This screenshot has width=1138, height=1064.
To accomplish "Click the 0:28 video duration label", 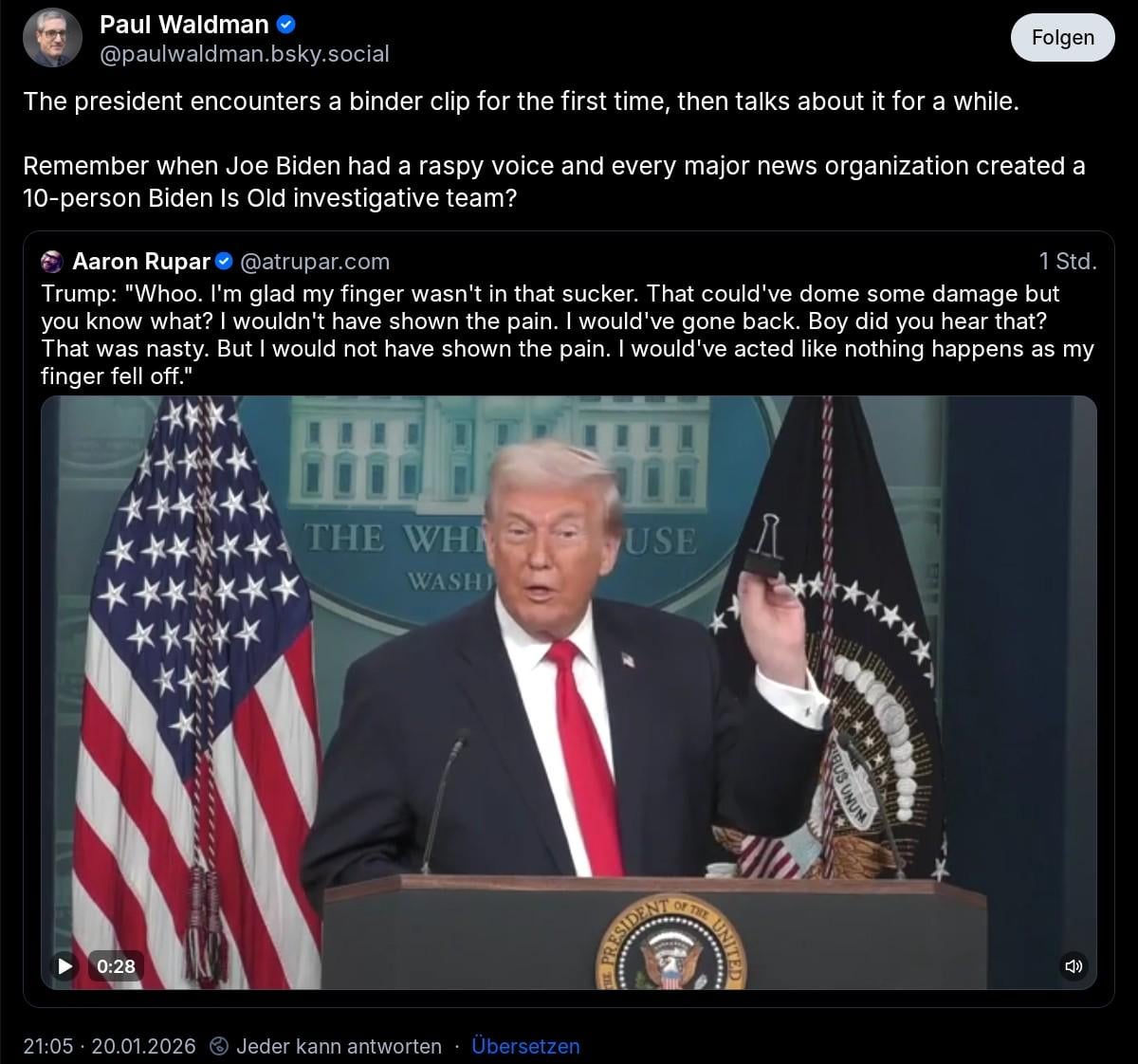I will 116,966.
